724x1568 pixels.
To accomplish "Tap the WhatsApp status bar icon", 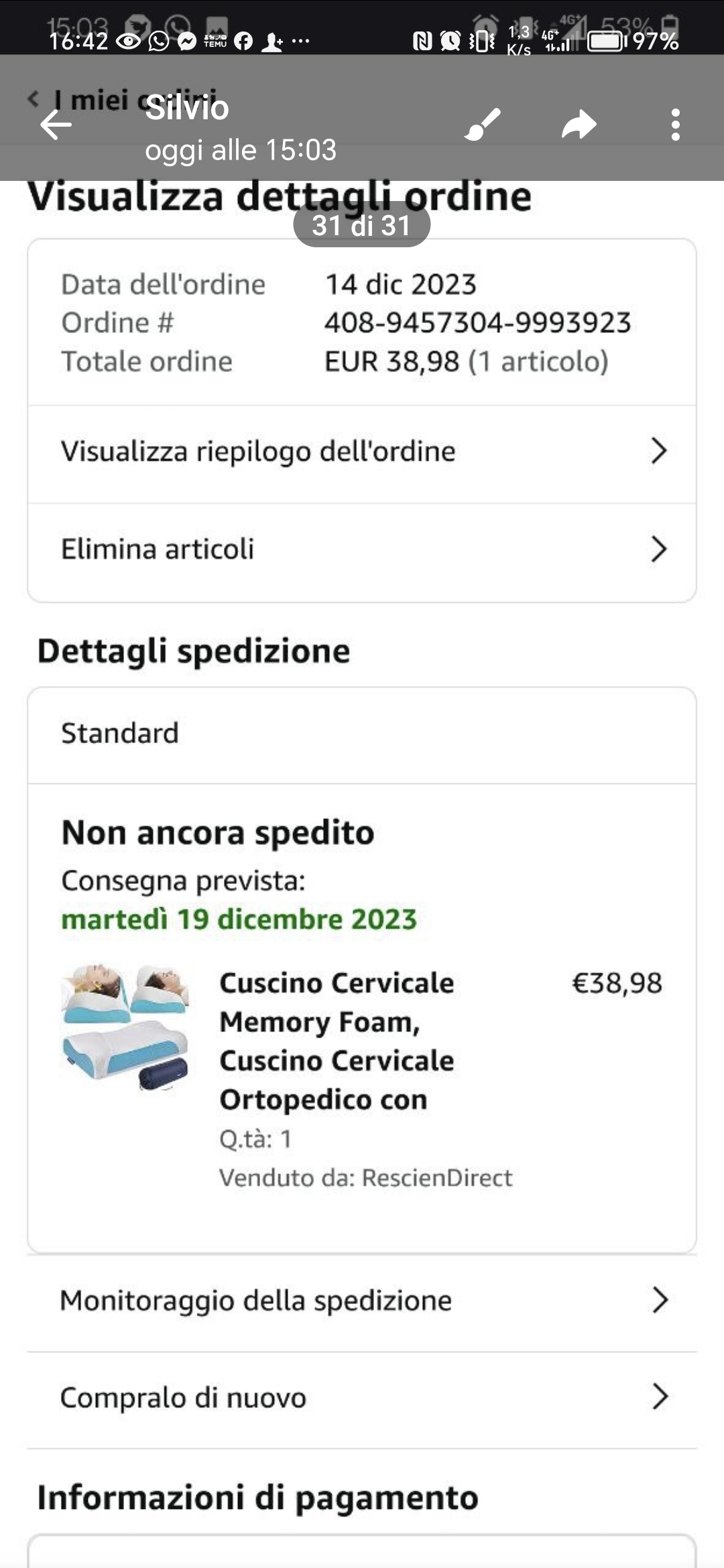I will point(159,42).
